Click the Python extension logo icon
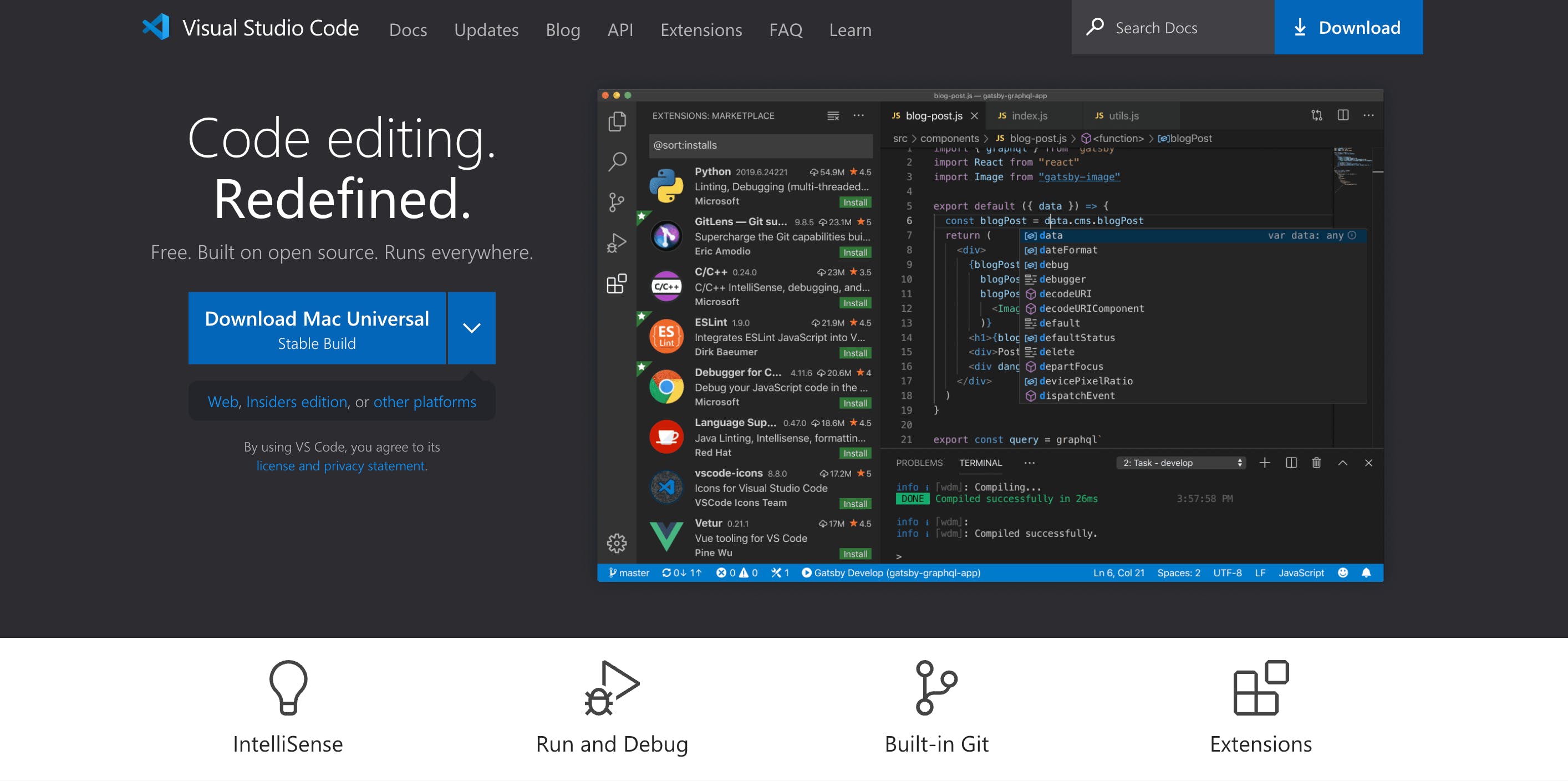 666,186
